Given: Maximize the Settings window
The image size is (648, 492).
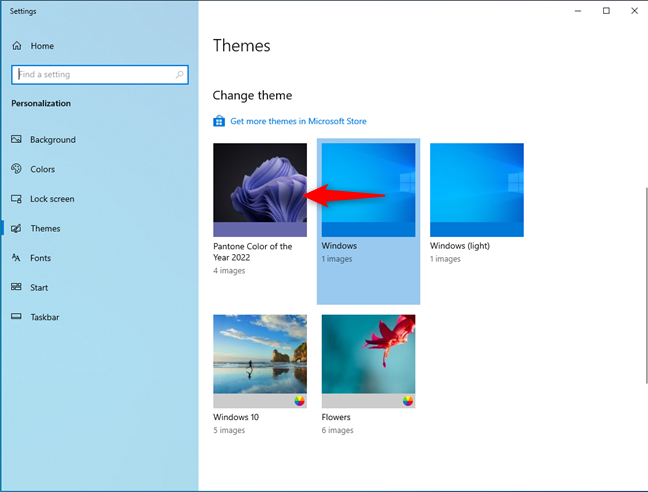Looking at the screenshot, I should pos(606,11).
